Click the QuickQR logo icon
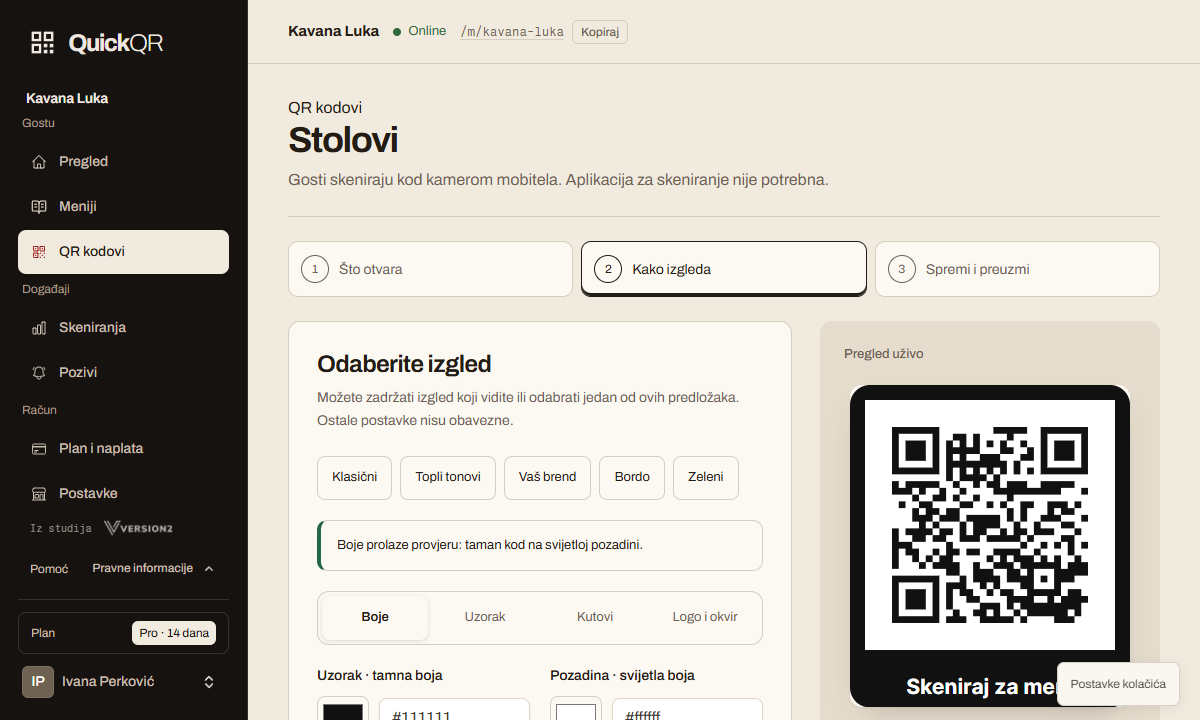Viewport: 1200px width, 720px height. pos(42,42)
